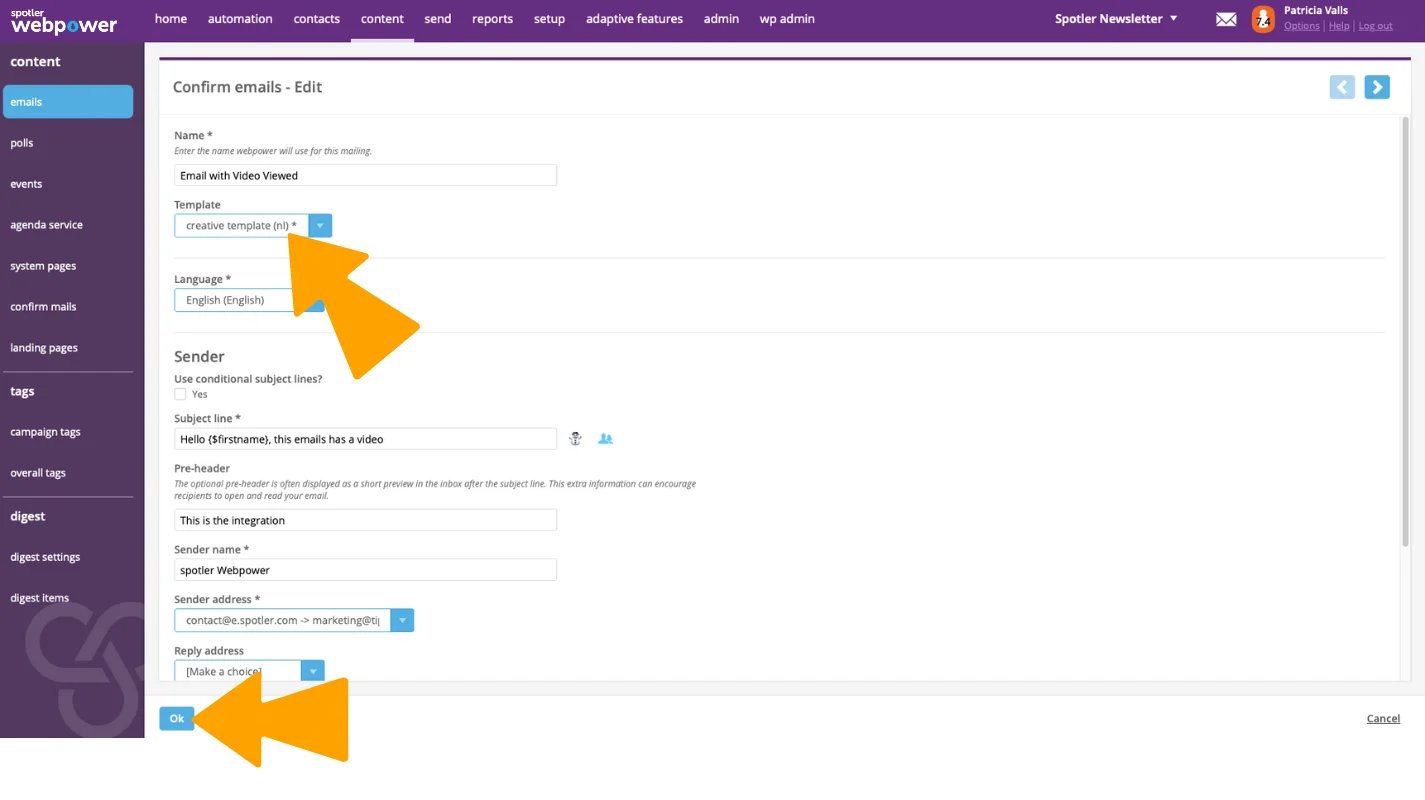Click the Pre-header input field
1425x800 pixels.
point(365,520)
